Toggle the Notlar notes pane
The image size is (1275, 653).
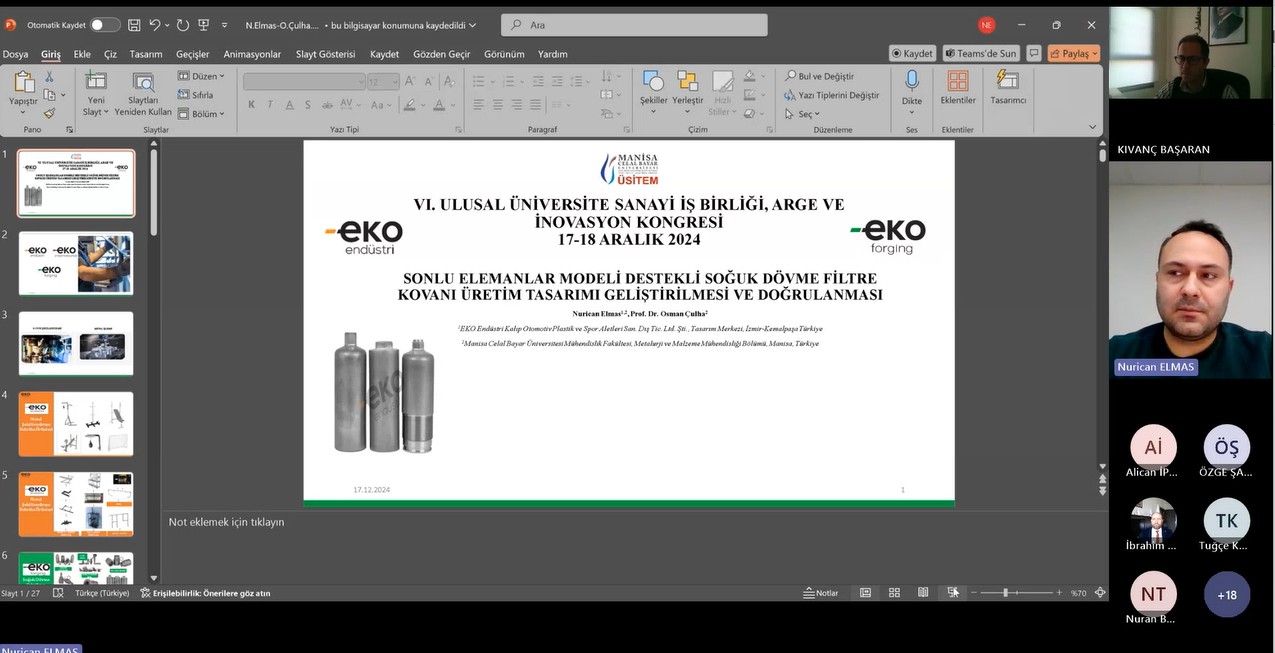pos(821,593)
